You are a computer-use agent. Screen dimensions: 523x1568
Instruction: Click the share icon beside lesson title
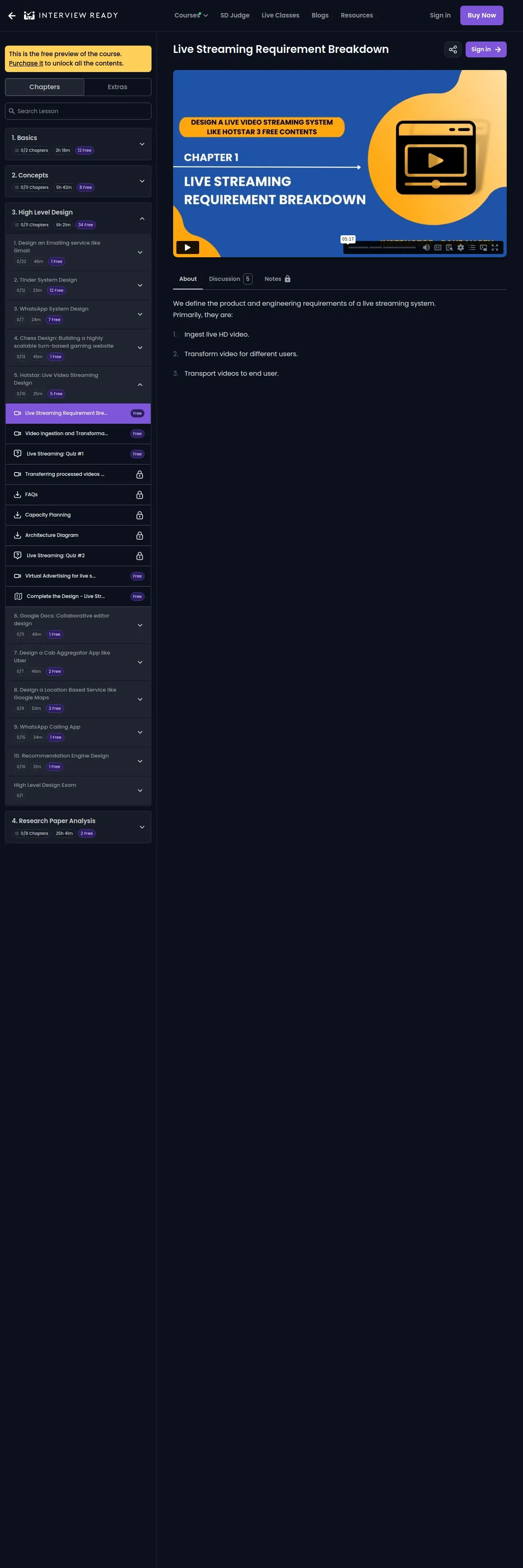(x=453, y=49)
